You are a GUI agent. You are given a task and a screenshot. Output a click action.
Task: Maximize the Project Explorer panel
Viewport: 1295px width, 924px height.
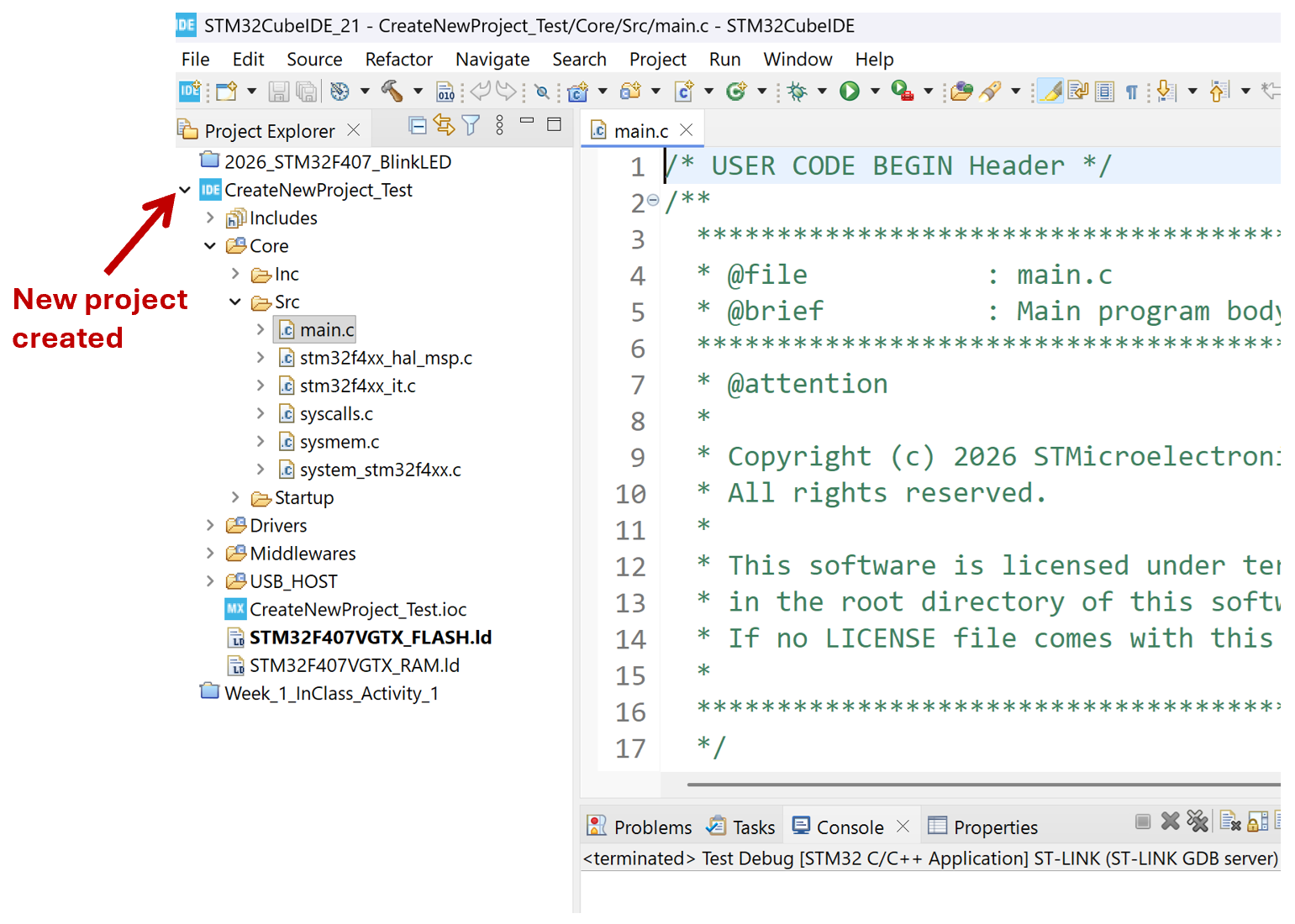click(x=554, y=124)
